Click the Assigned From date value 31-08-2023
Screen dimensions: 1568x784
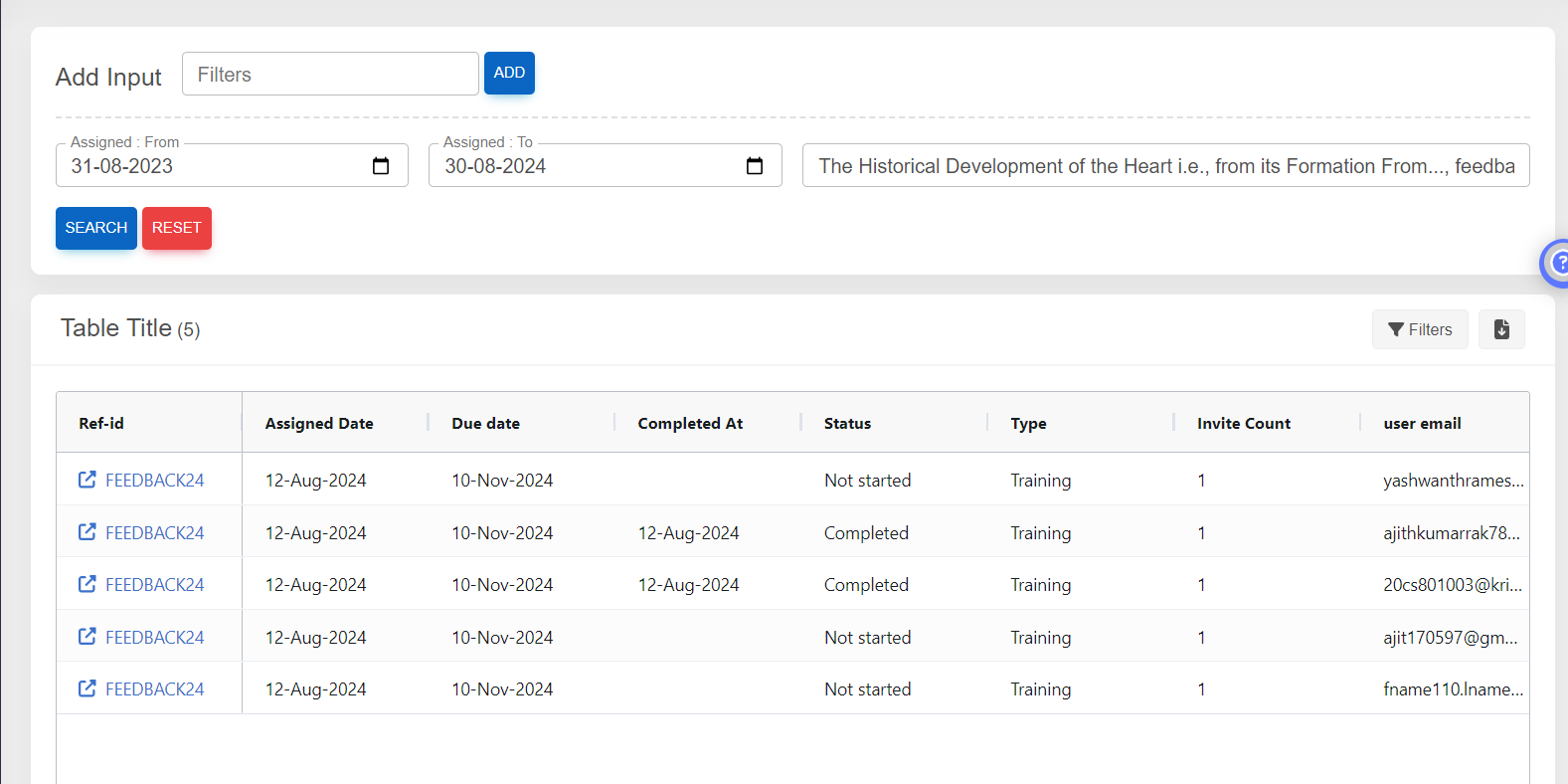coord(122,166)
